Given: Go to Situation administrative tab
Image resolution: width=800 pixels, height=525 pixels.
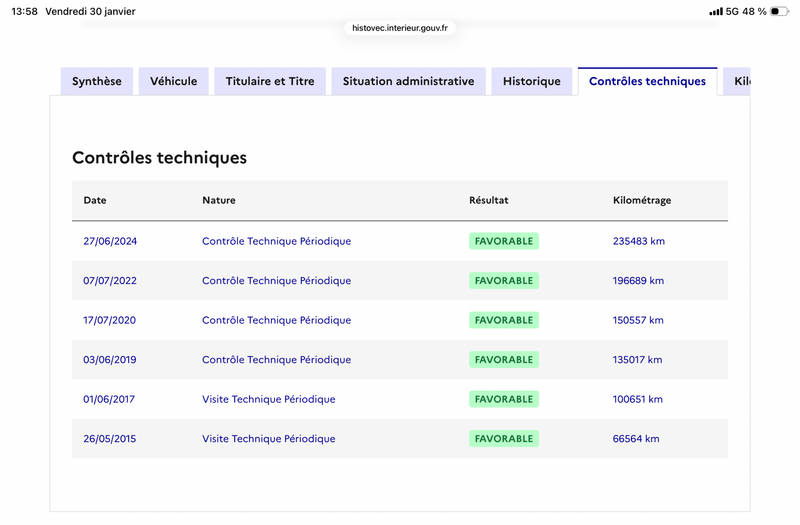Looking at the screenshot, I should pos(408,81).
